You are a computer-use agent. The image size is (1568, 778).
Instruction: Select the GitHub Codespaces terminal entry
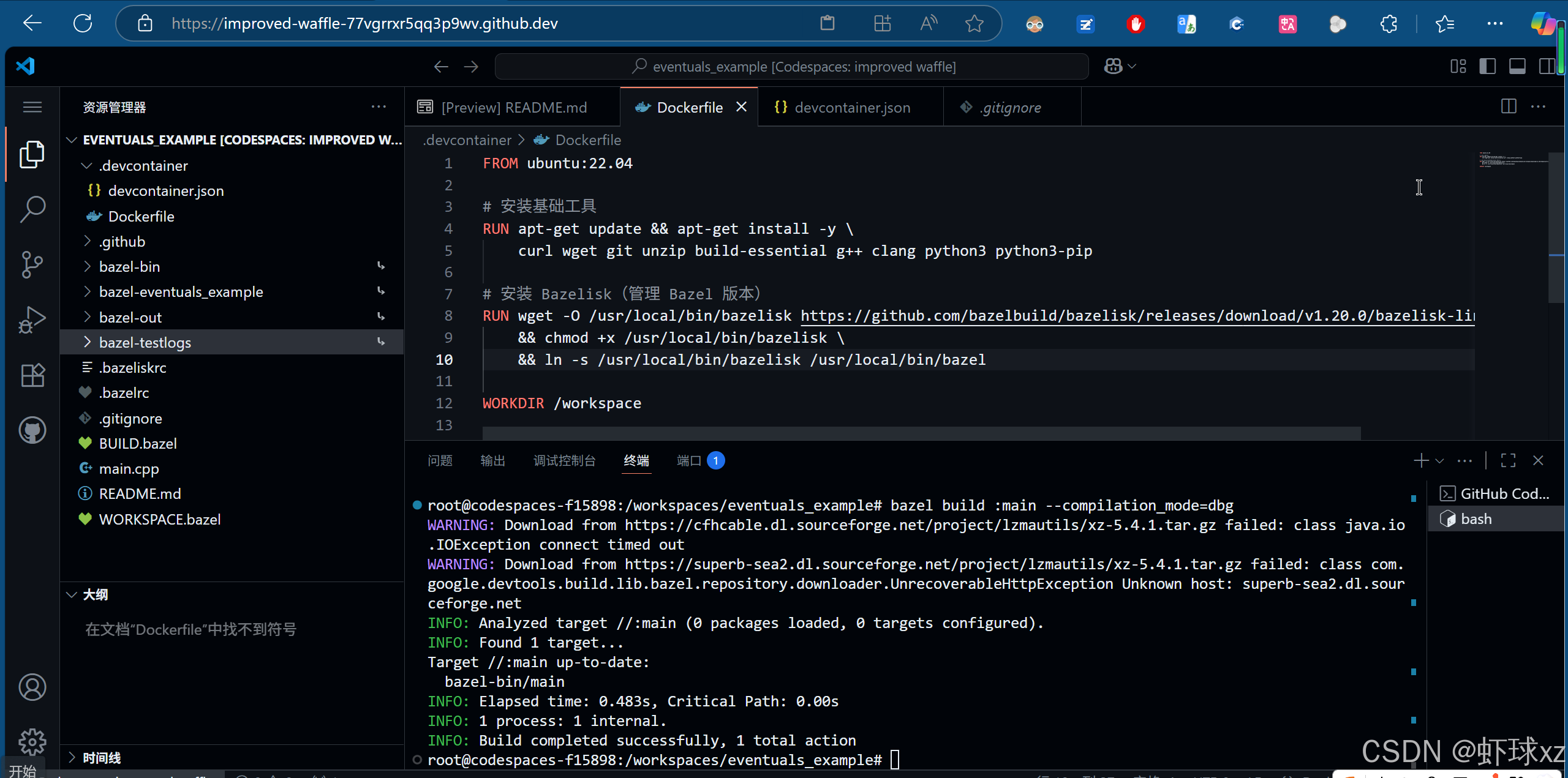pyautogui.click(x=1495, y=493)
